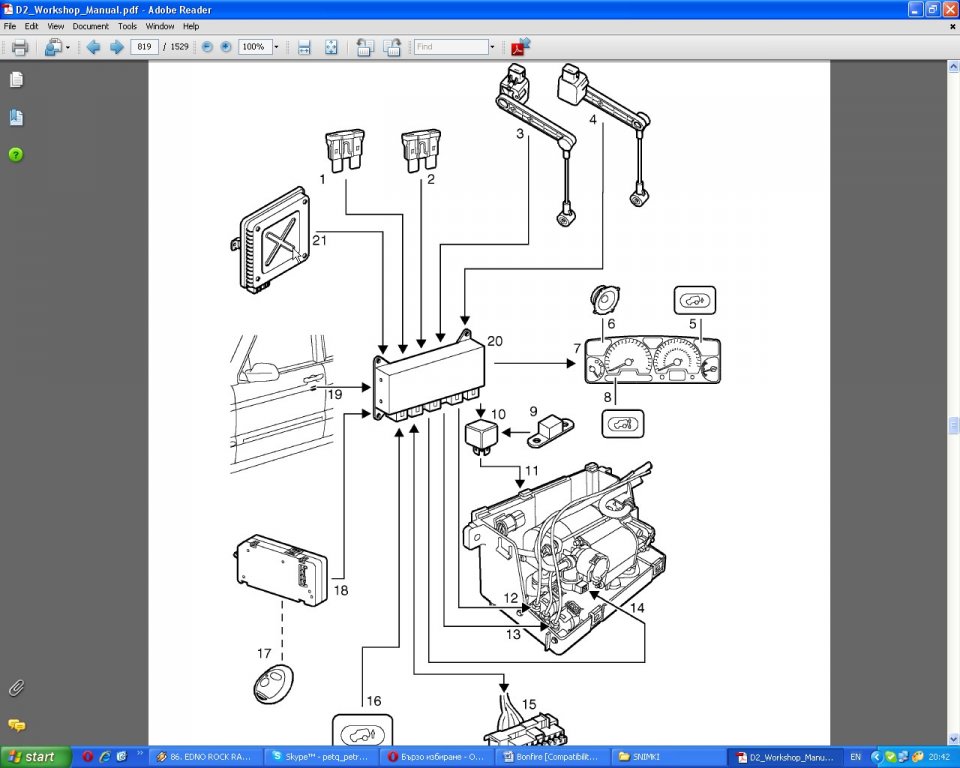This screenshot has height=768, width=960.
Task: Open the Tools menu
Action: (x=127, y=26)
